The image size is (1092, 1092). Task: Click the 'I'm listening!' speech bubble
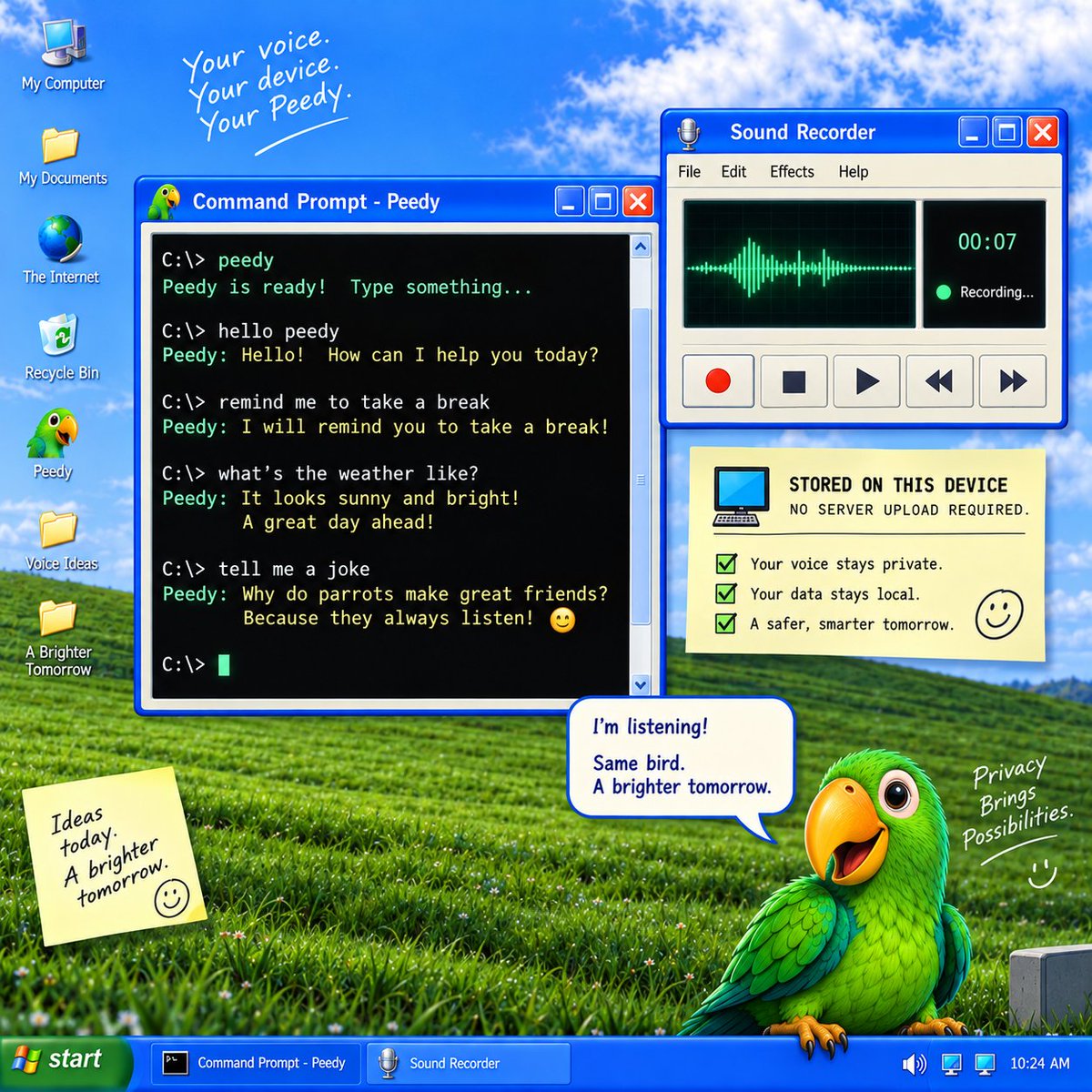click(x=681, y=757)
